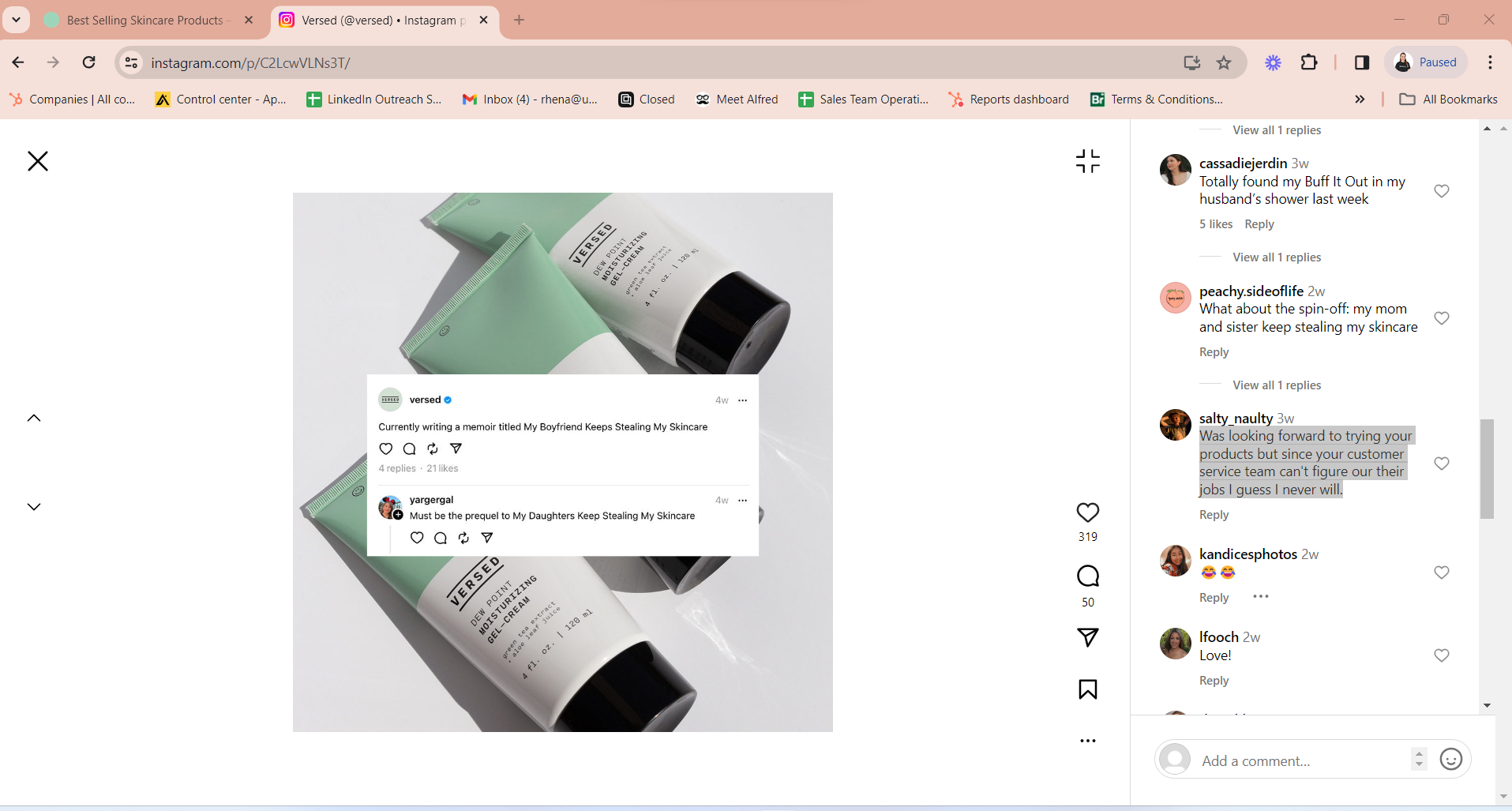Reply to peachy.sideoflife's comment
Image resolution: width=1512 pixels, height=811 pixels.
click(1214, 352)
